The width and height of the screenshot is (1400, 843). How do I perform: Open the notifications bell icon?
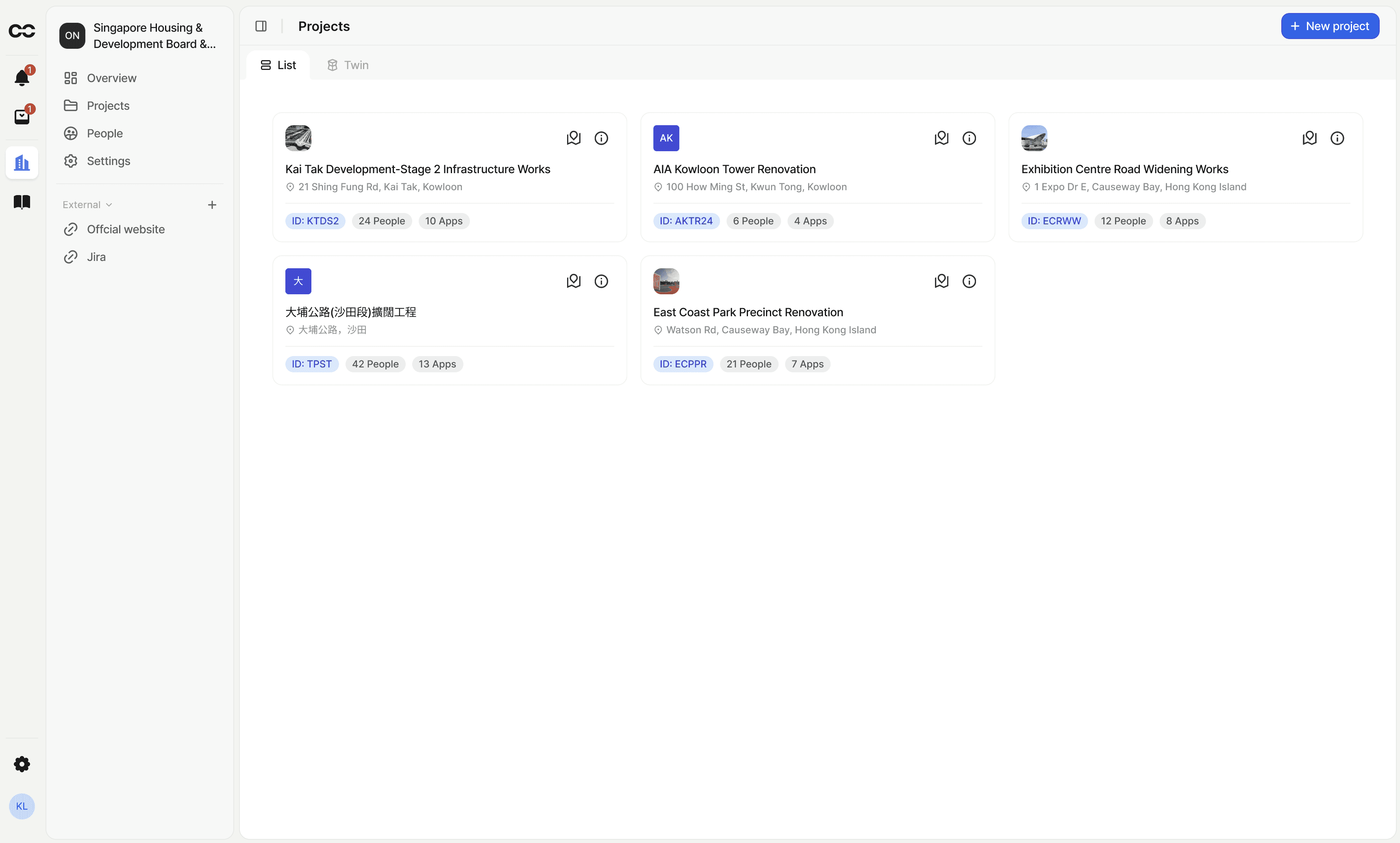click(x=22, y=77)
